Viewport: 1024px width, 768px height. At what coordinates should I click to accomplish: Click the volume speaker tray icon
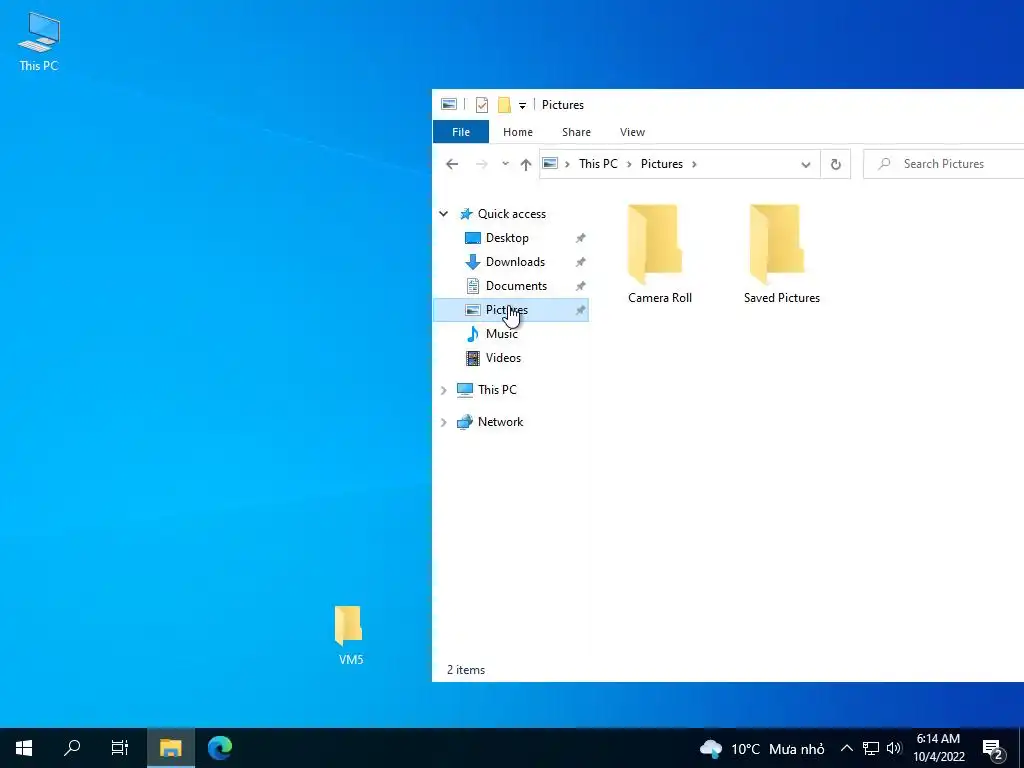pos(894,748)
